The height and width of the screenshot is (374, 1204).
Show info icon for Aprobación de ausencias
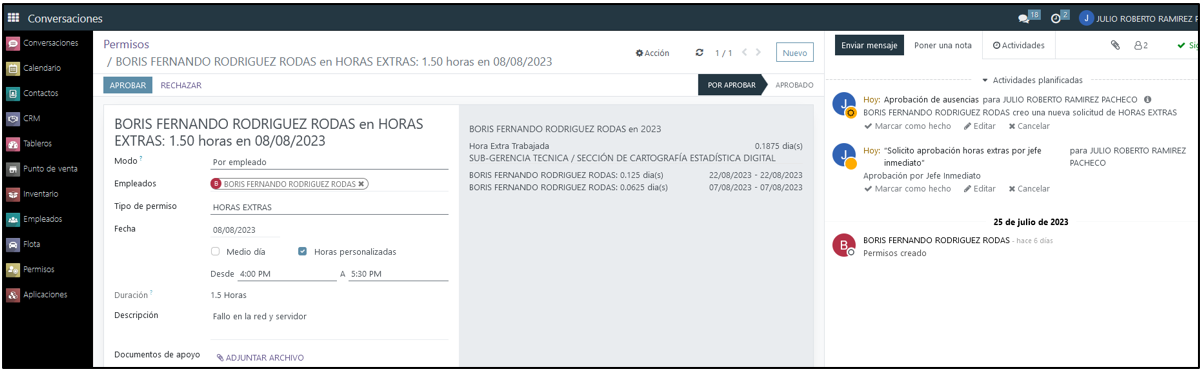click(1148, 99)
